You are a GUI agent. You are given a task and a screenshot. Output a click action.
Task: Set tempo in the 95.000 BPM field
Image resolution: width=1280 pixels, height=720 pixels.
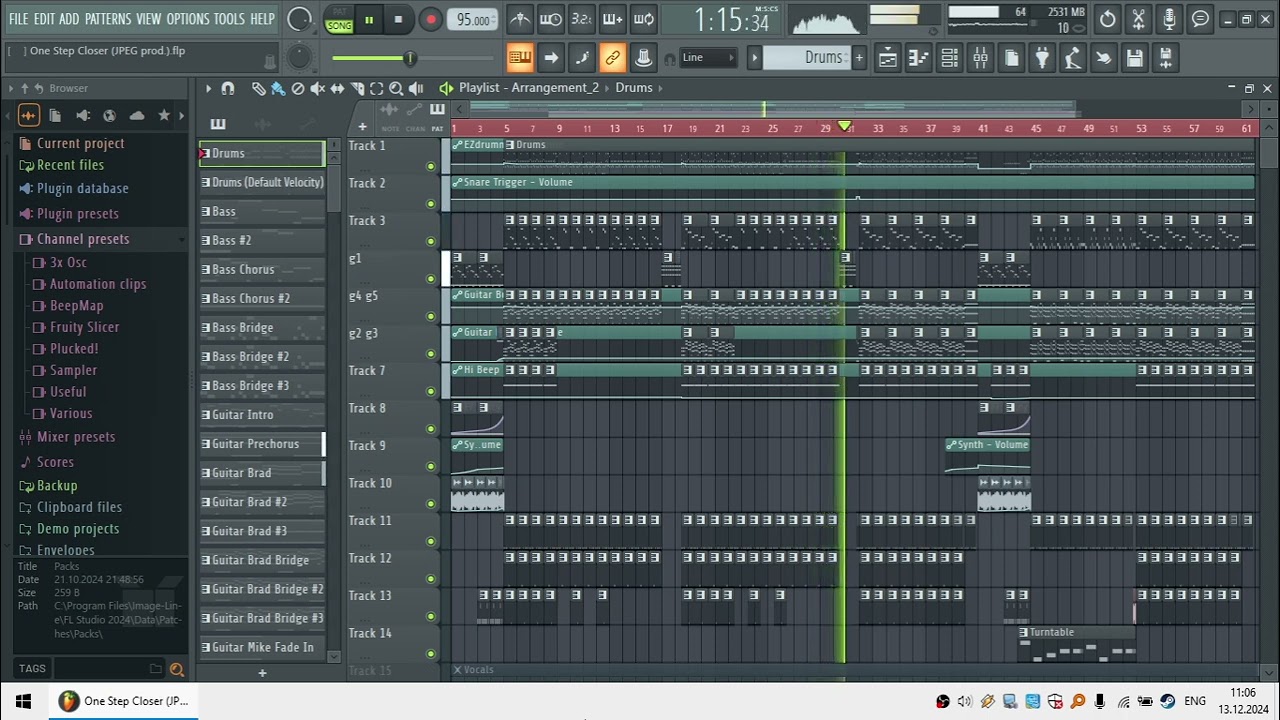[x=473, y=20]
